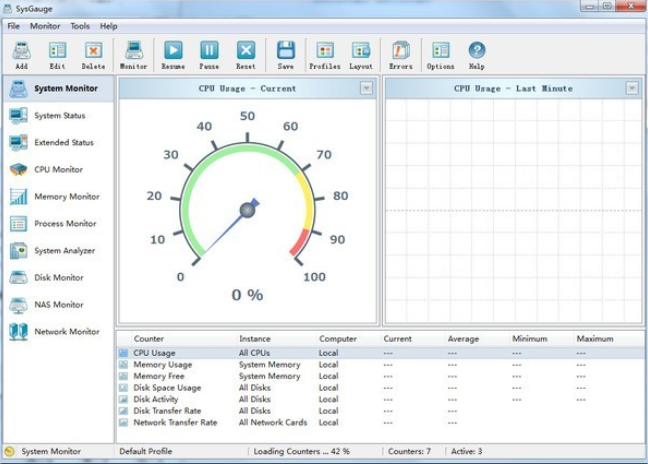Image resolution: width=648 pixels, height=464 pixels.
Task: Open System Analyzer in the sidebar
Action: point(59,250)
